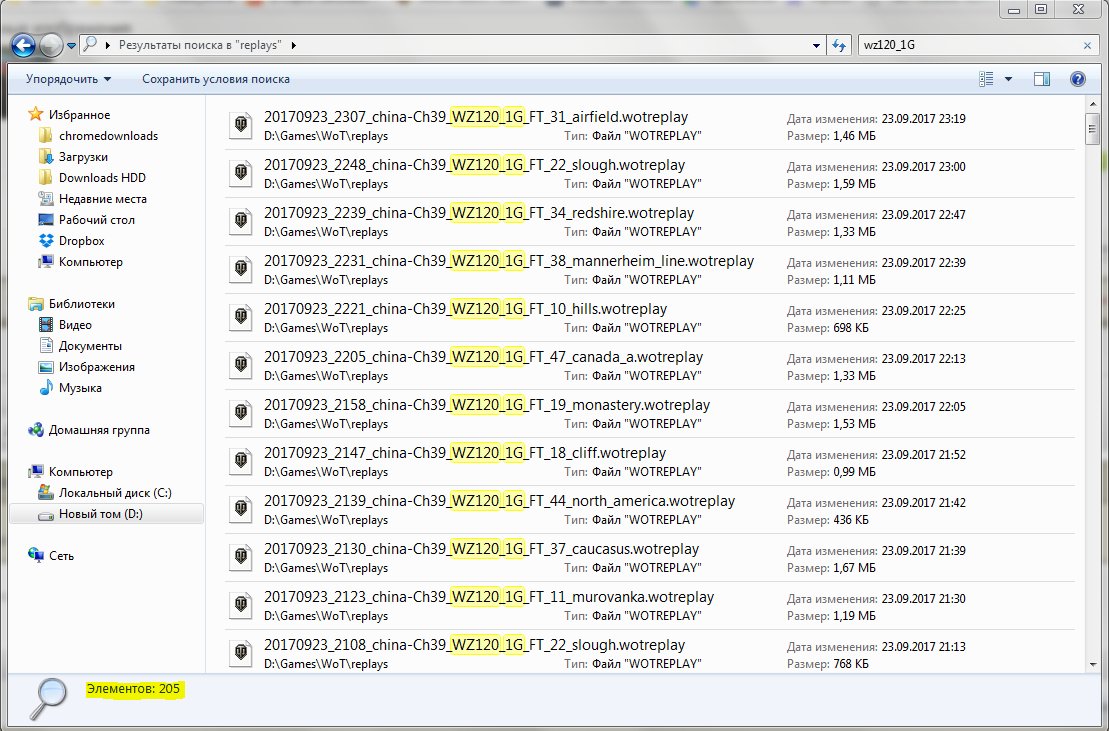The height and width of the screenshot is (731, 1109).
Task: Open Downloads HDD folder
Action: [x=102, y=177]
